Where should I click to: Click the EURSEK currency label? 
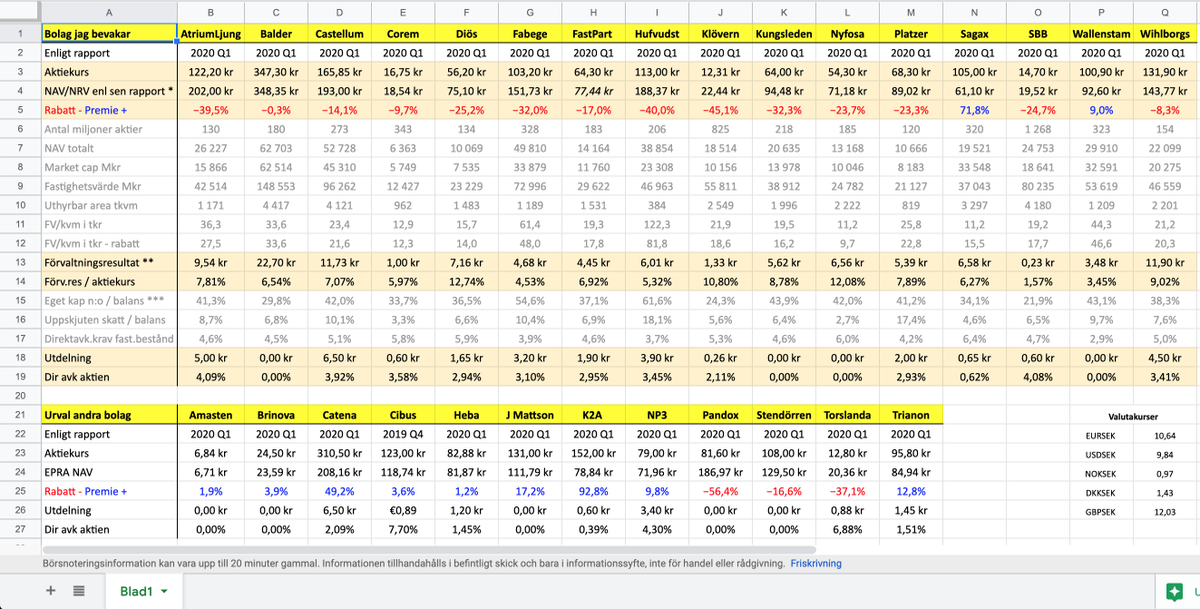pos(1102,435)
